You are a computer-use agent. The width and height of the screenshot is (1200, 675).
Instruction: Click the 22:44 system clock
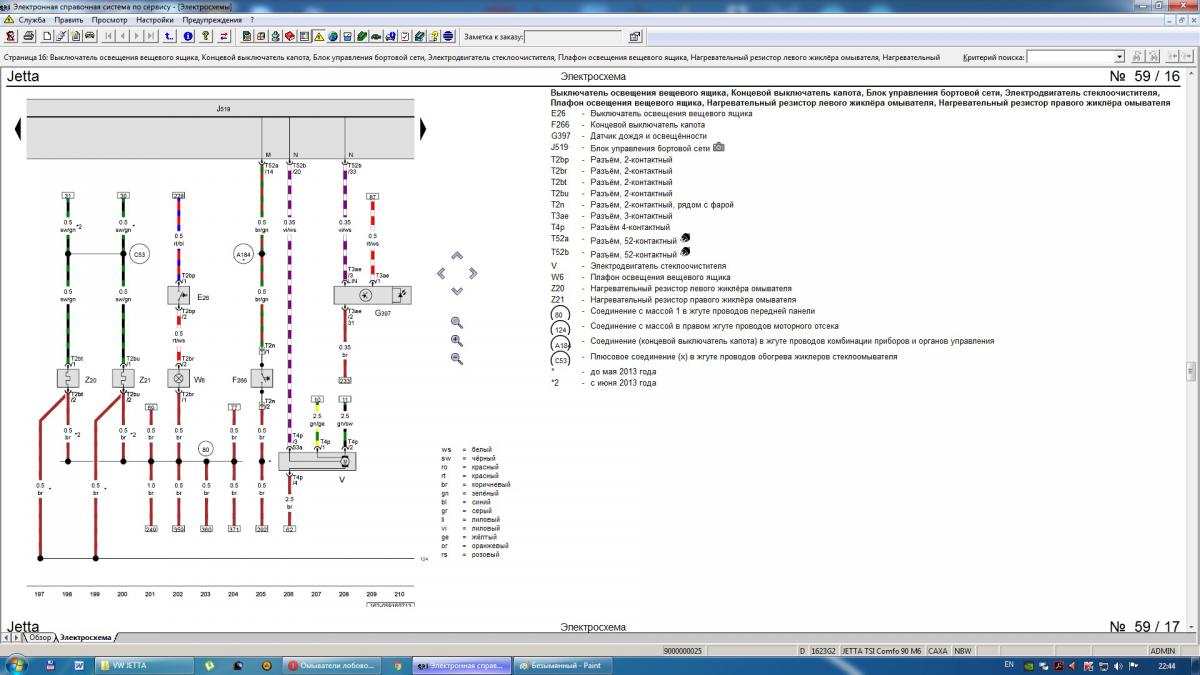tap(1166, 664)
